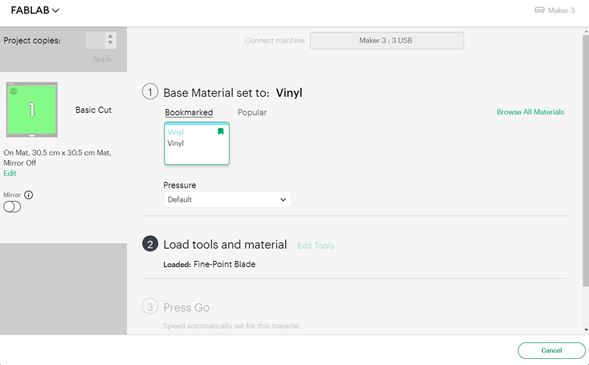Decrease project copies with down arrow
589x365 pixels.
(x=110, y=43)
